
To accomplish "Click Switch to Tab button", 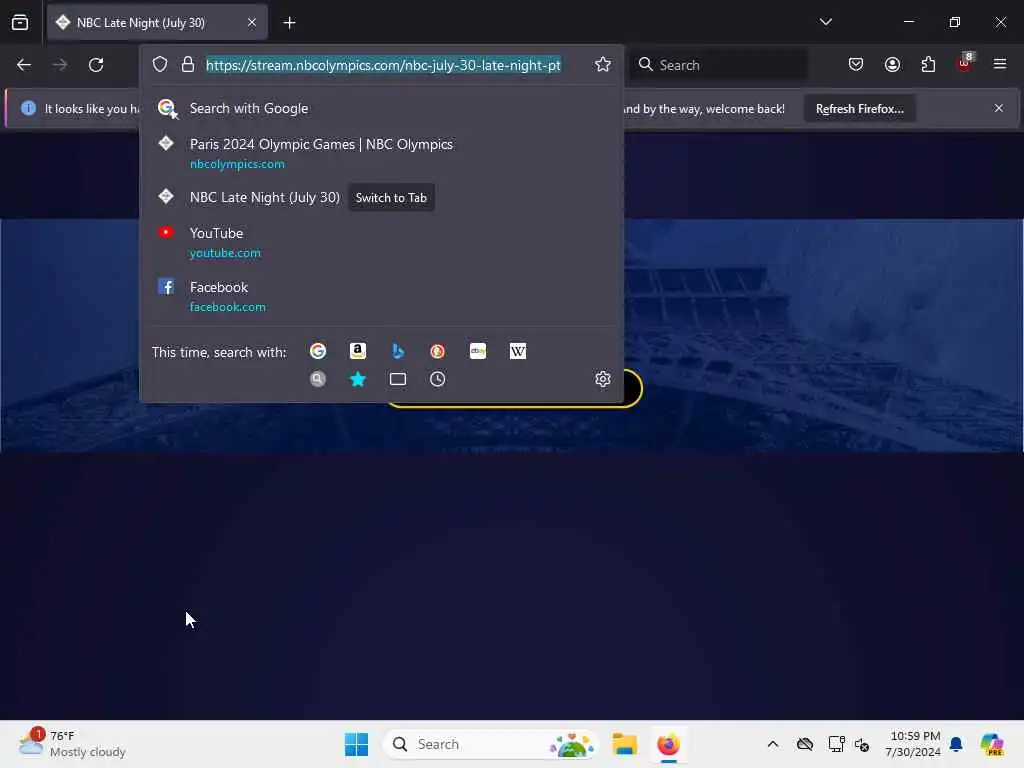I will [391, 197].
